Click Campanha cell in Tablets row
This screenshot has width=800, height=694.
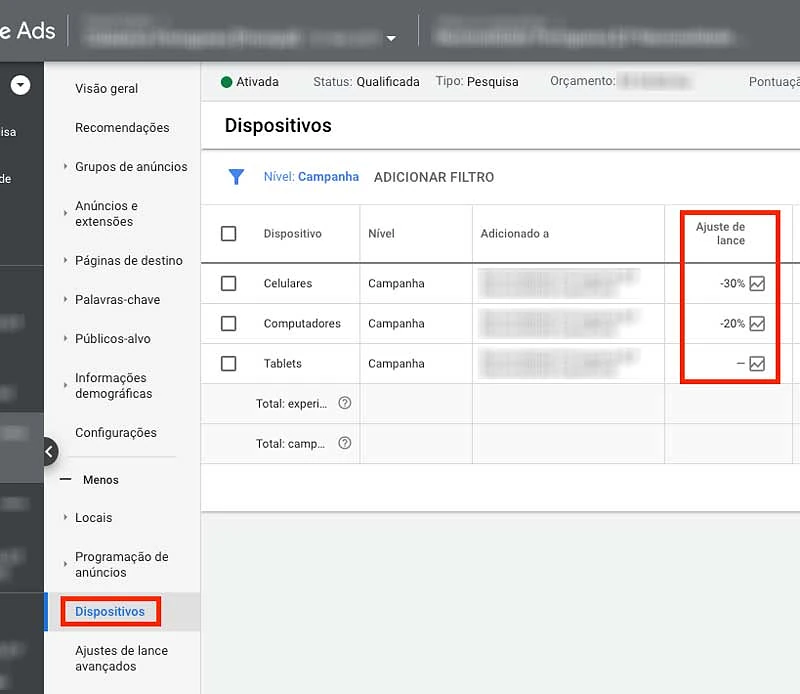pyautogui.click(x=396, y=363)
